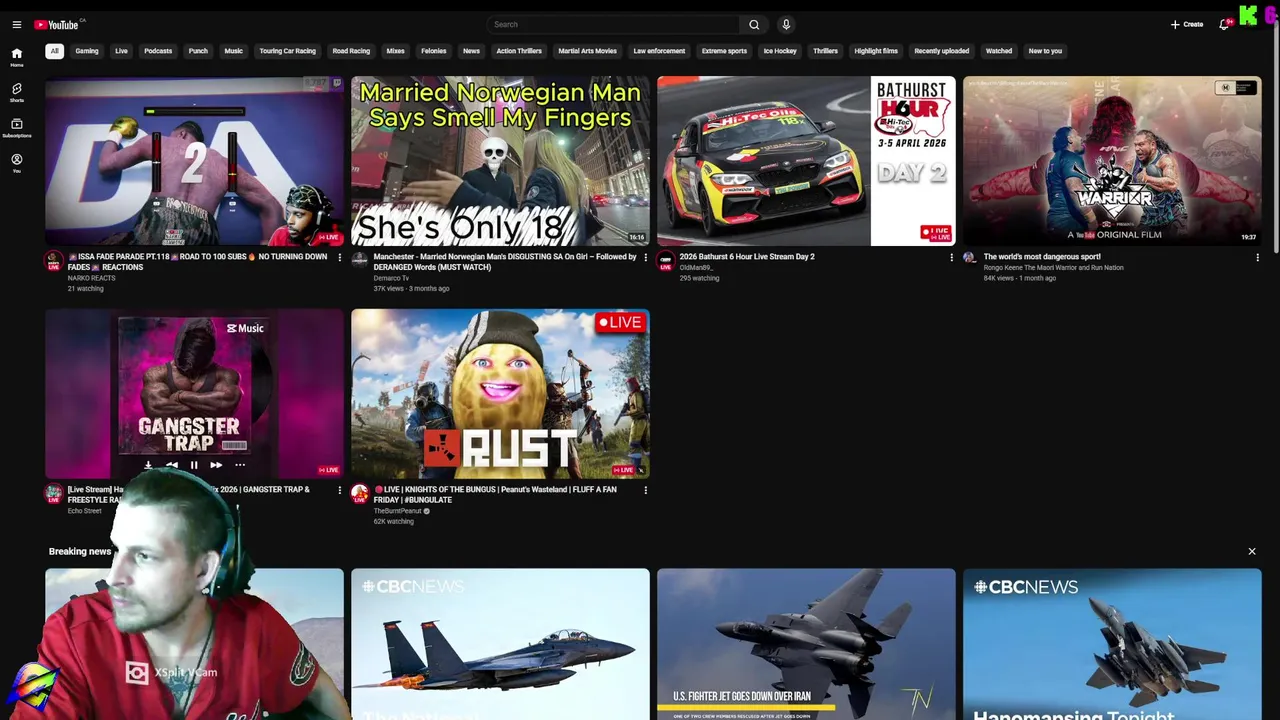Open Gangster Trap music thumbnail
Image resolution: width=1280 pixels, height=720 pixels.
pos(194,393)
